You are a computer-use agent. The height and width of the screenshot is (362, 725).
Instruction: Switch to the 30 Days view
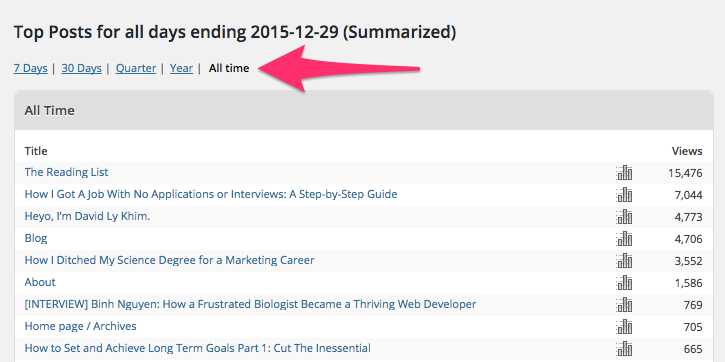[81, 68]
